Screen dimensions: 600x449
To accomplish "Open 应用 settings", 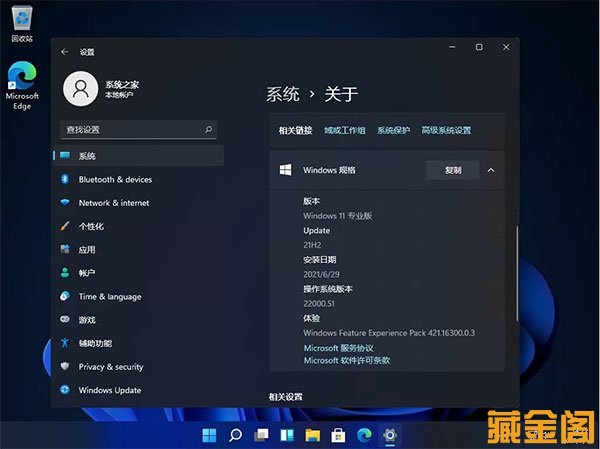I will pyautogui.click(x=87, y=250).
